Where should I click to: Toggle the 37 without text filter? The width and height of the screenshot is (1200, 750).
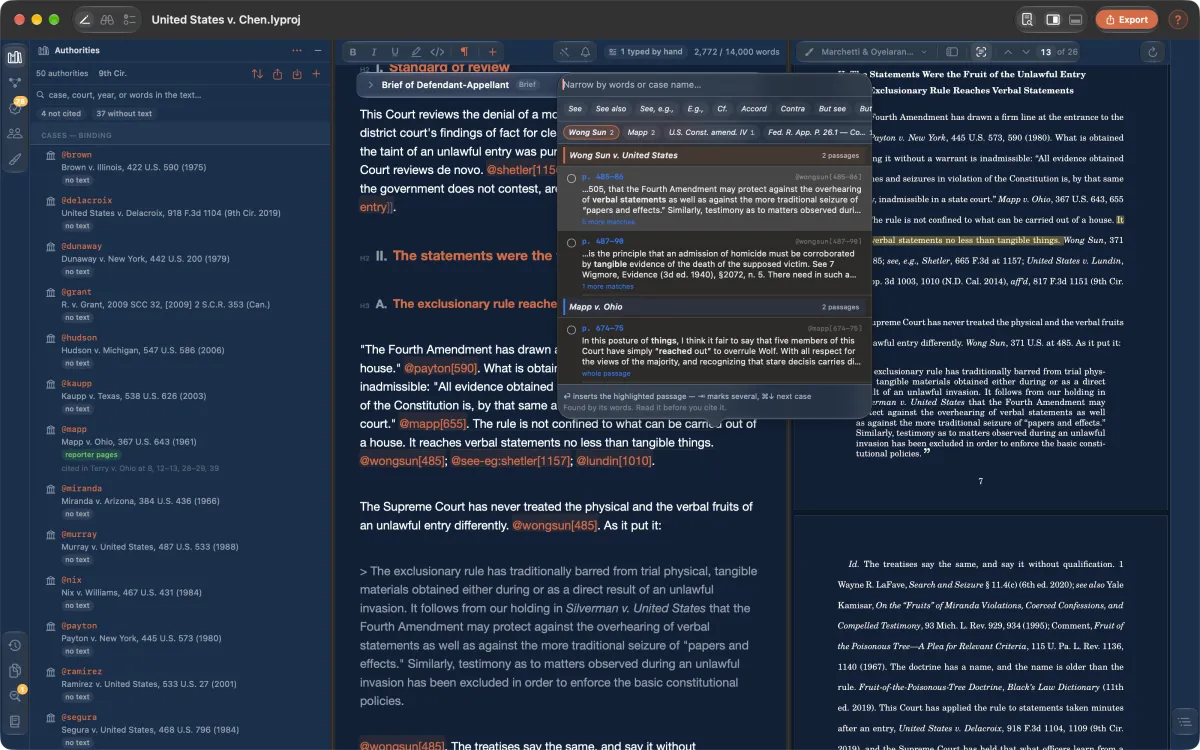pyautogui.click(x=124, y=113)
